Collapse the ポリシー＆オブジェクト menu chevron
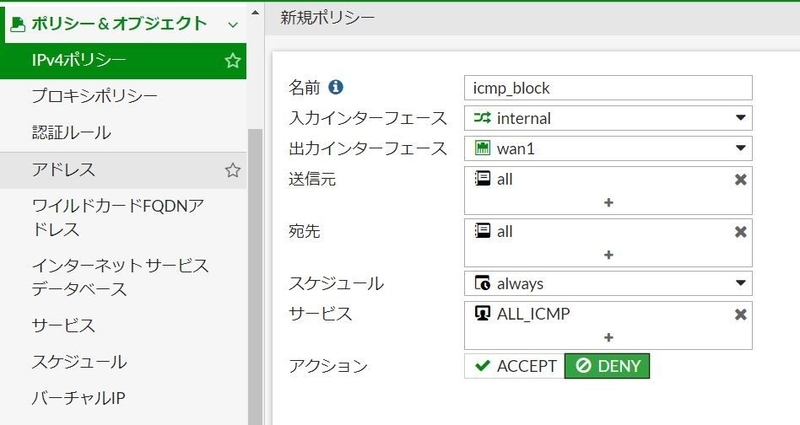The width and height of the screenshot is (800, 425). [x=233, y=24]
